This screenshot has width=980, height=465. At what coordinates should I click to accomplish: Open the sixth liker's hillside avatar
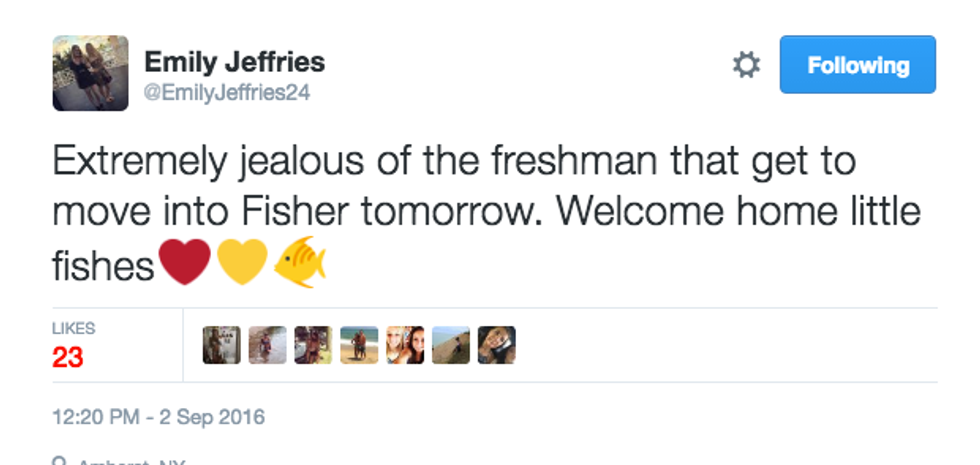tap(451, 345)
